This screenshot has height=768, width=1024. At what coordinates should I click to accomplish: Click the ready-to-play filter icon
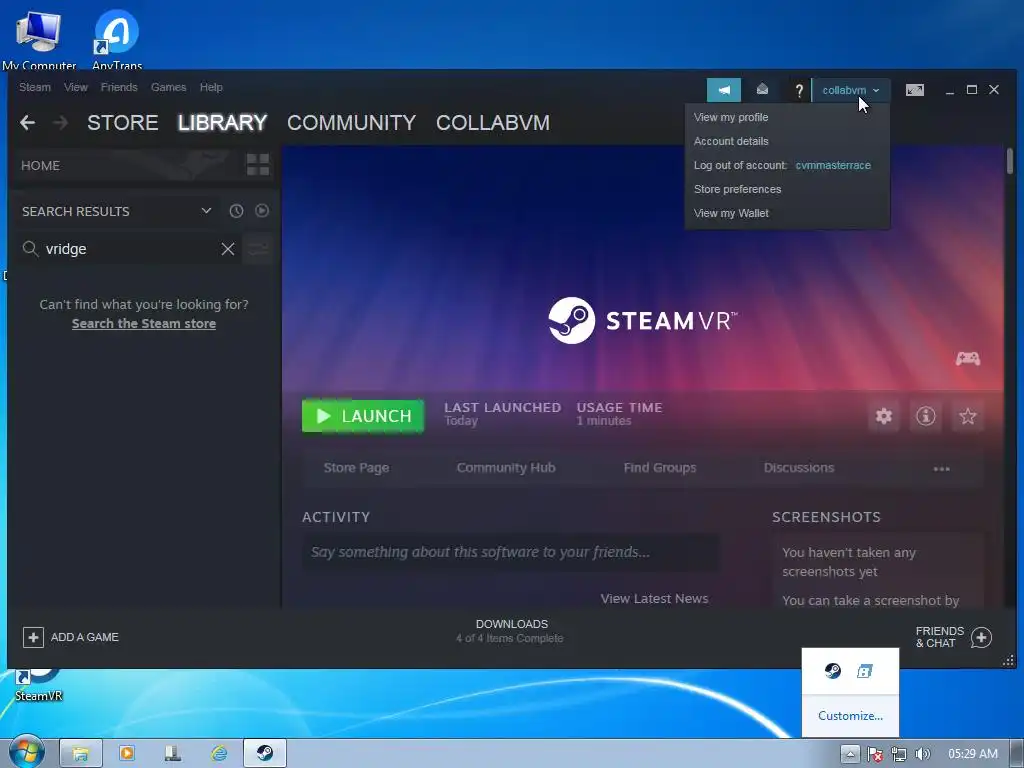click(x=262, y=211)
